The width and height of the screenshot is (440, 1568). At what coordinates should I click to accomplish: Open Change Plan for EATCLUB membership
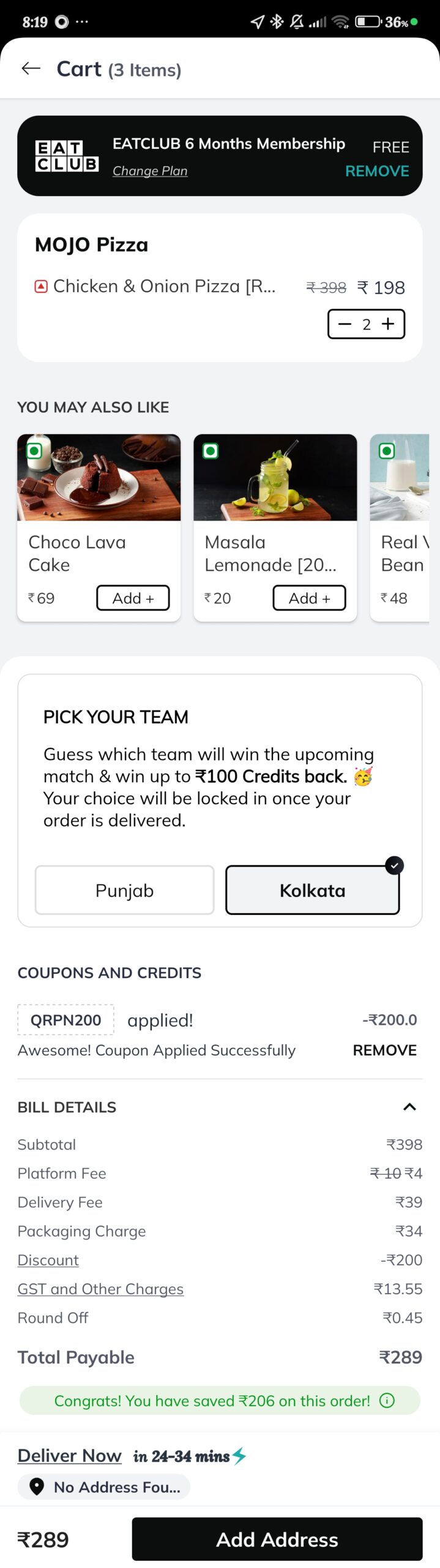(150, 171)
